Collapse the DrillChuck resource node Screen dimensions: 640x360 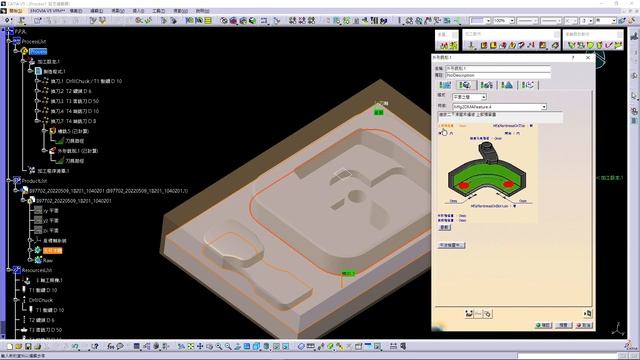(x=16, y=300)
